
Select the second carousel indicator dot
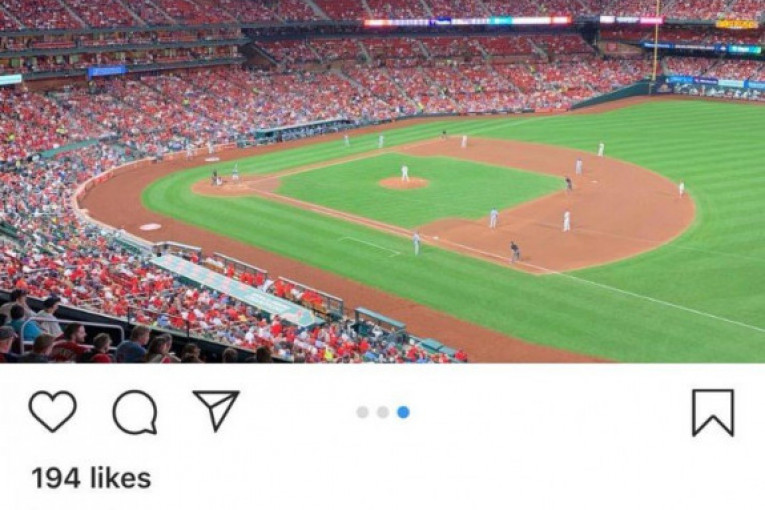coord(383,412)
